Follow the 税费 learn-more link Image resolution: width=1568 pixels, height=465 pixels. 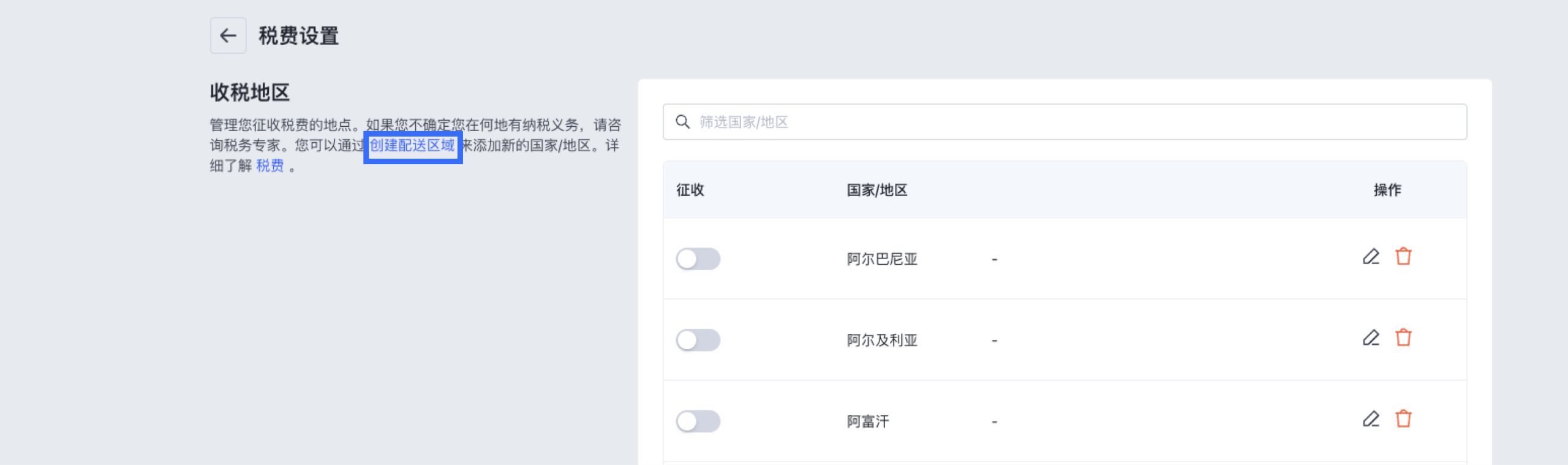(270, 166)
